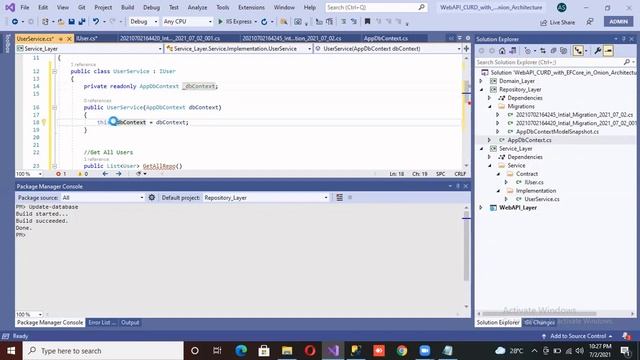Select IUser.cs in Solution Explorer
The image size is (640, 360).
533,182
